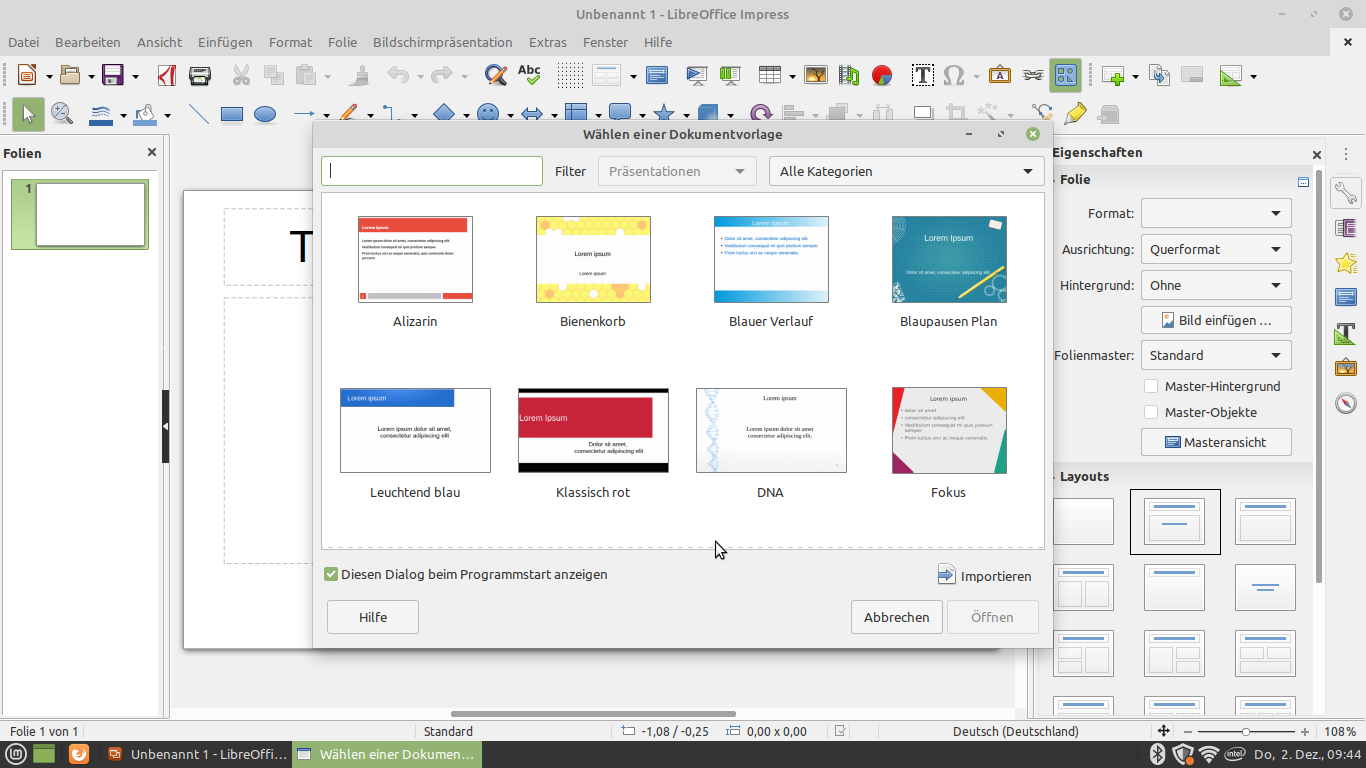
Task: Click the Save floppy disk icon
Action: tap(112, 75)
